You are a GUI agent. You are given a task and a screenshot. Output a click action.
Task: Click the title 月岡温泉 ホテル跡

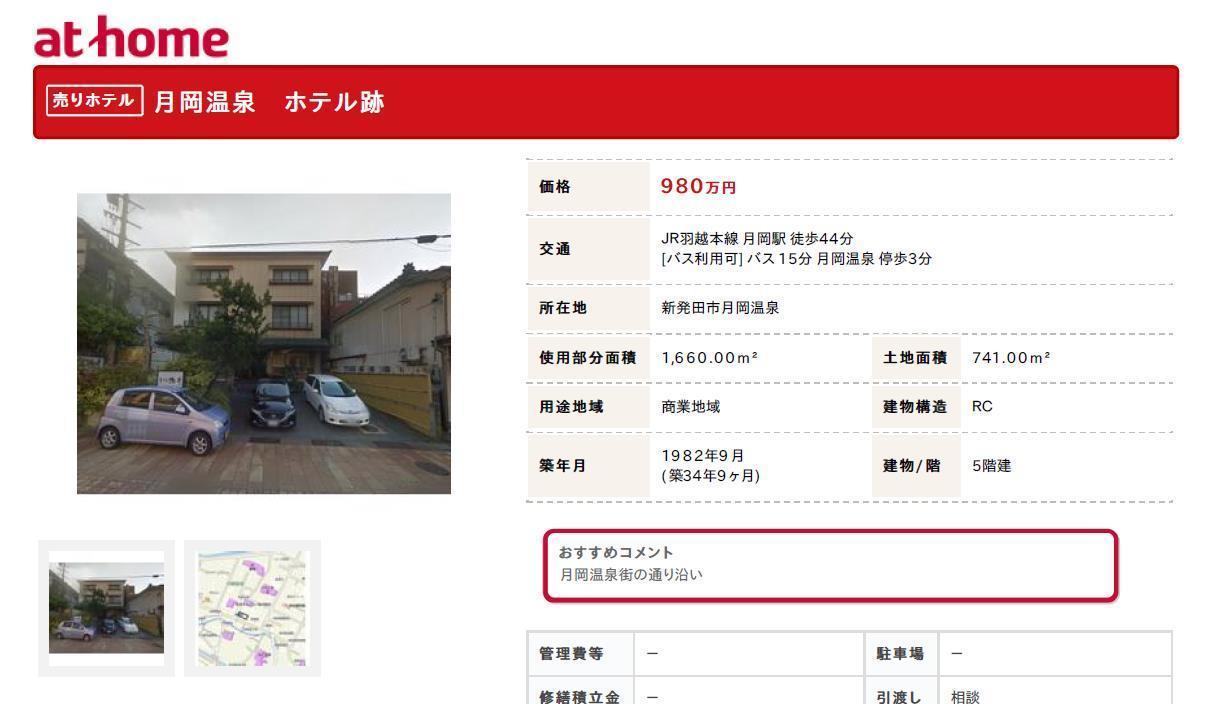tap(269, 102)
